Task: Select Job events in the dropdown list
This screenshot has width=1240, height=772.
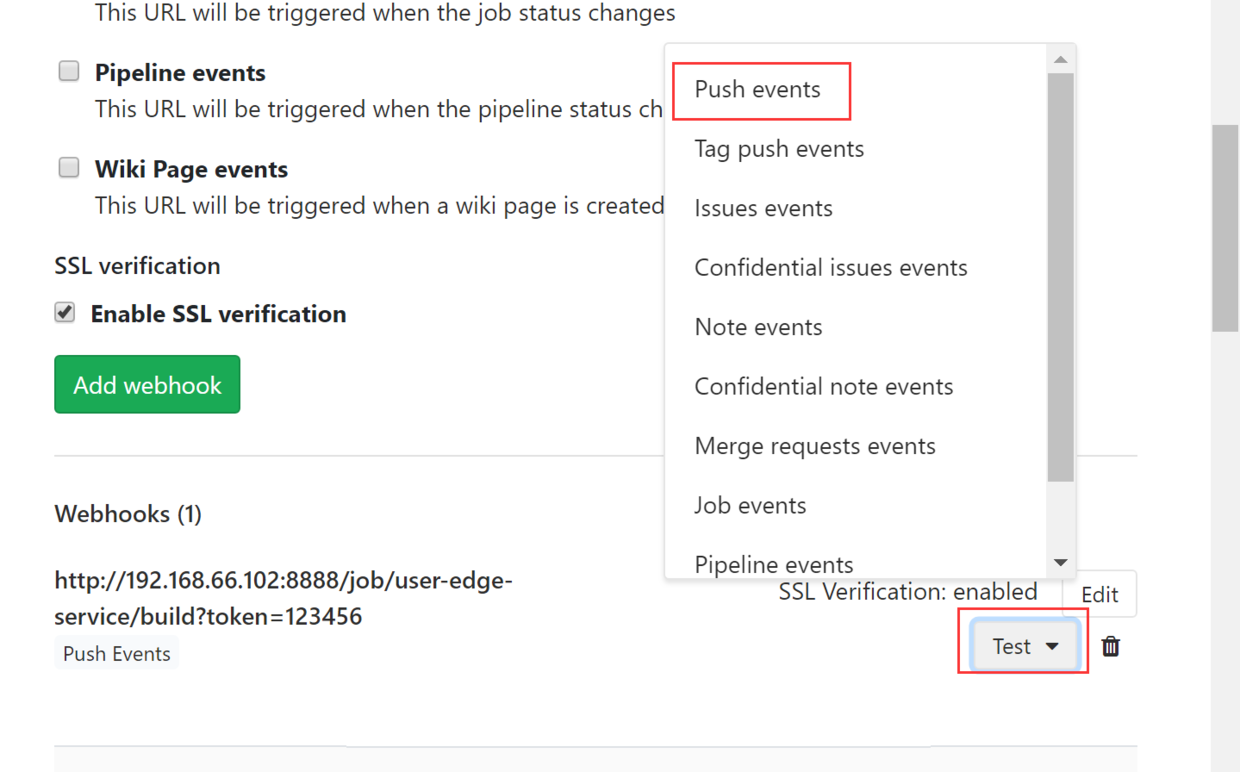Action: tap(750, 505)
